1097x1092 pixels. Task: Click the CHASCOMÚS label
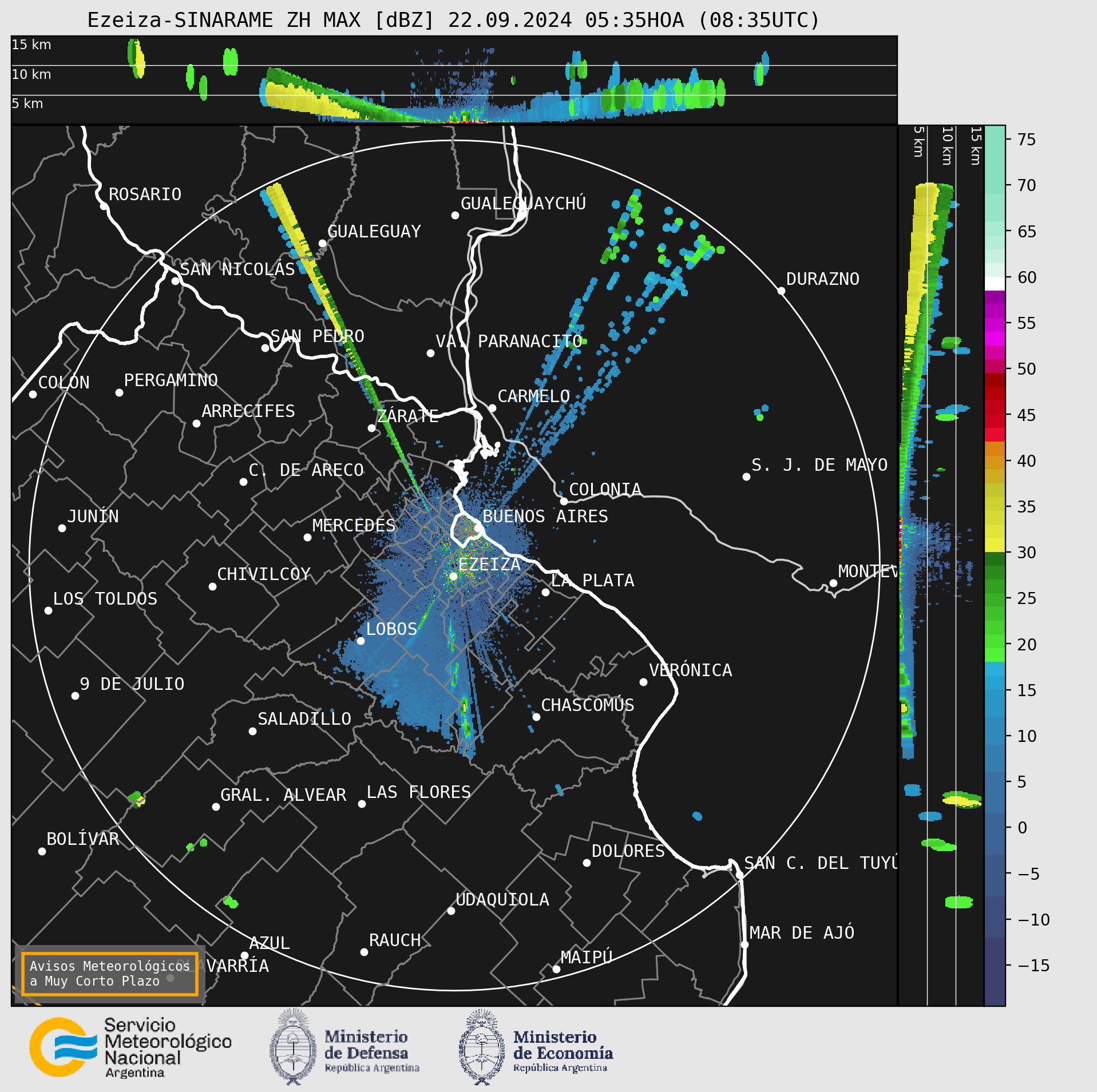588,705
